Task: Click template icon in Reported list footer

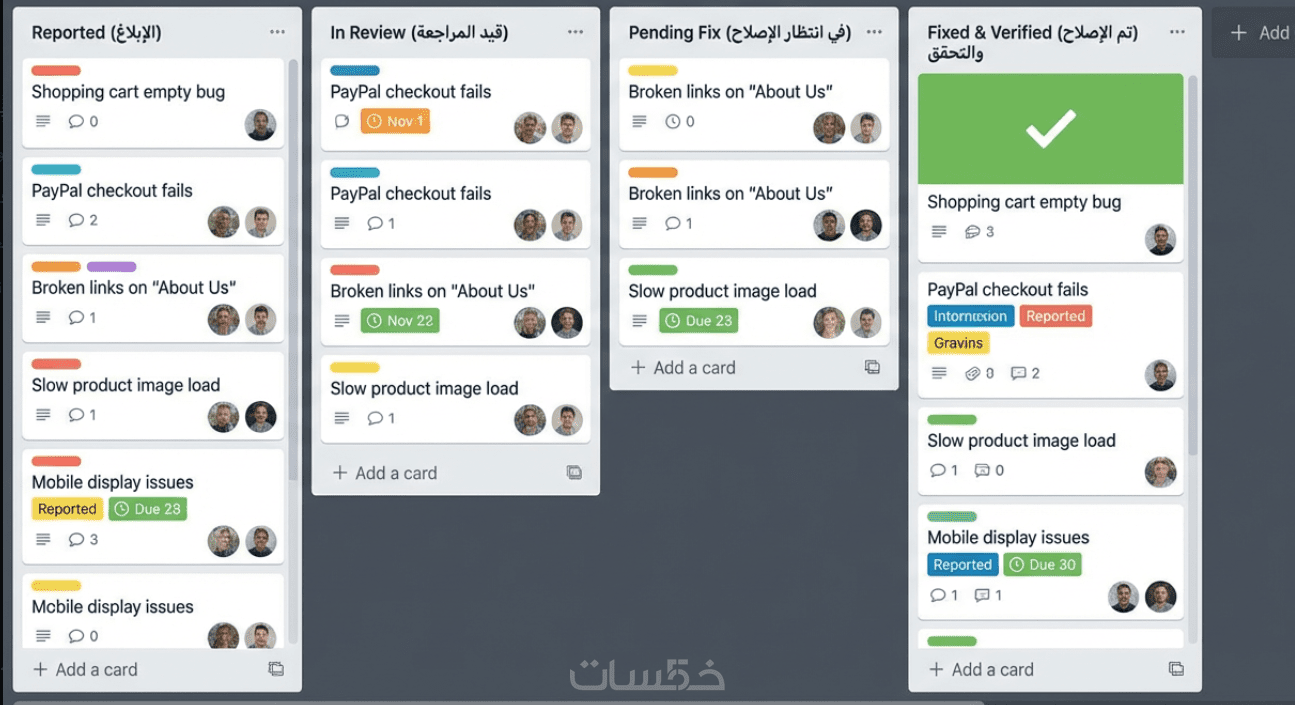Action: (276, 670)
